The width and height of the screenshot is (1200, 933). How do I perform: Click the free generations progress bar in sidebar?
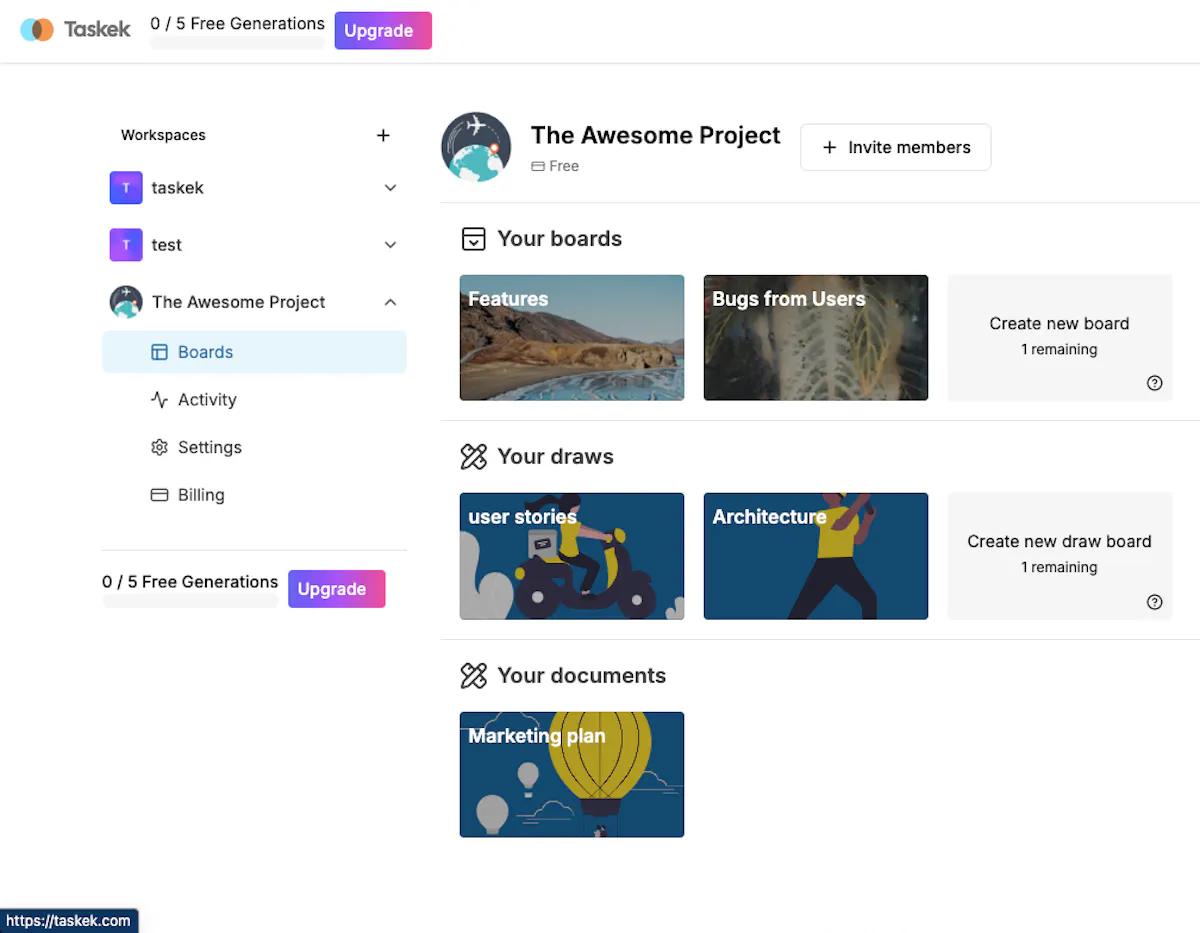190,601
